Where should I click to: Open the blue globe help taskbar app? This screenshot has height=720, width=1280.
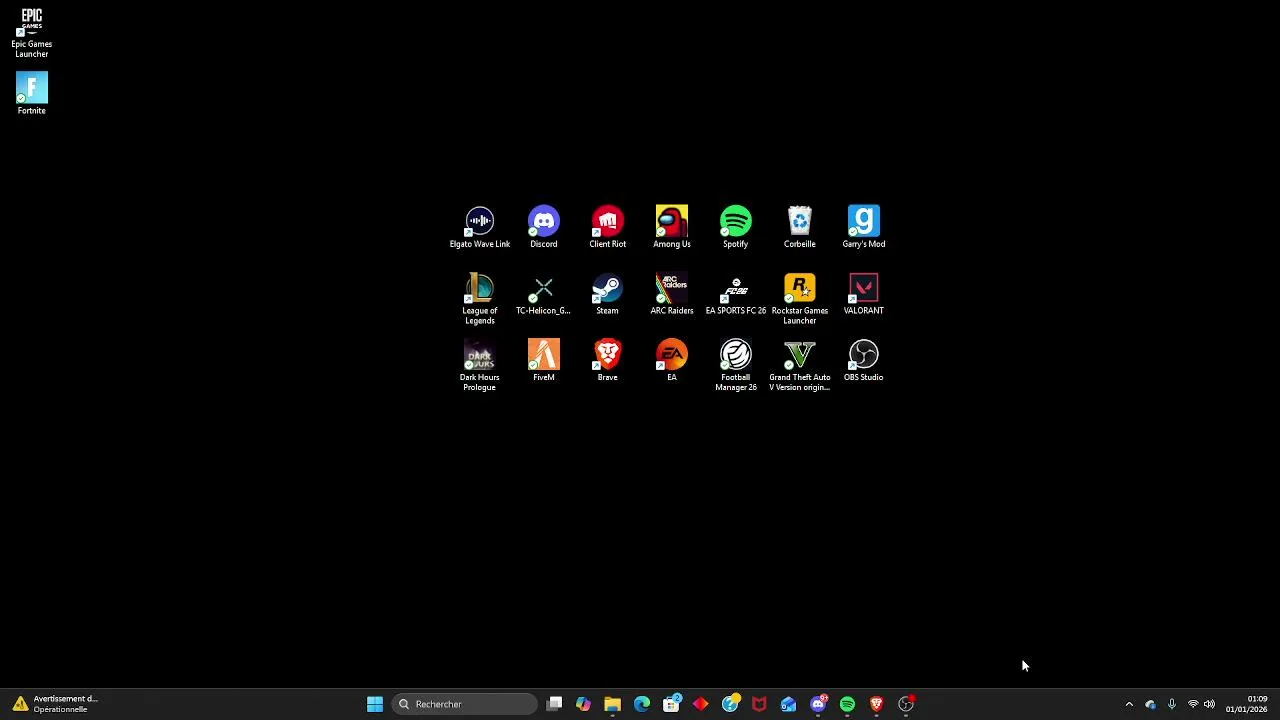click(730, 704)
